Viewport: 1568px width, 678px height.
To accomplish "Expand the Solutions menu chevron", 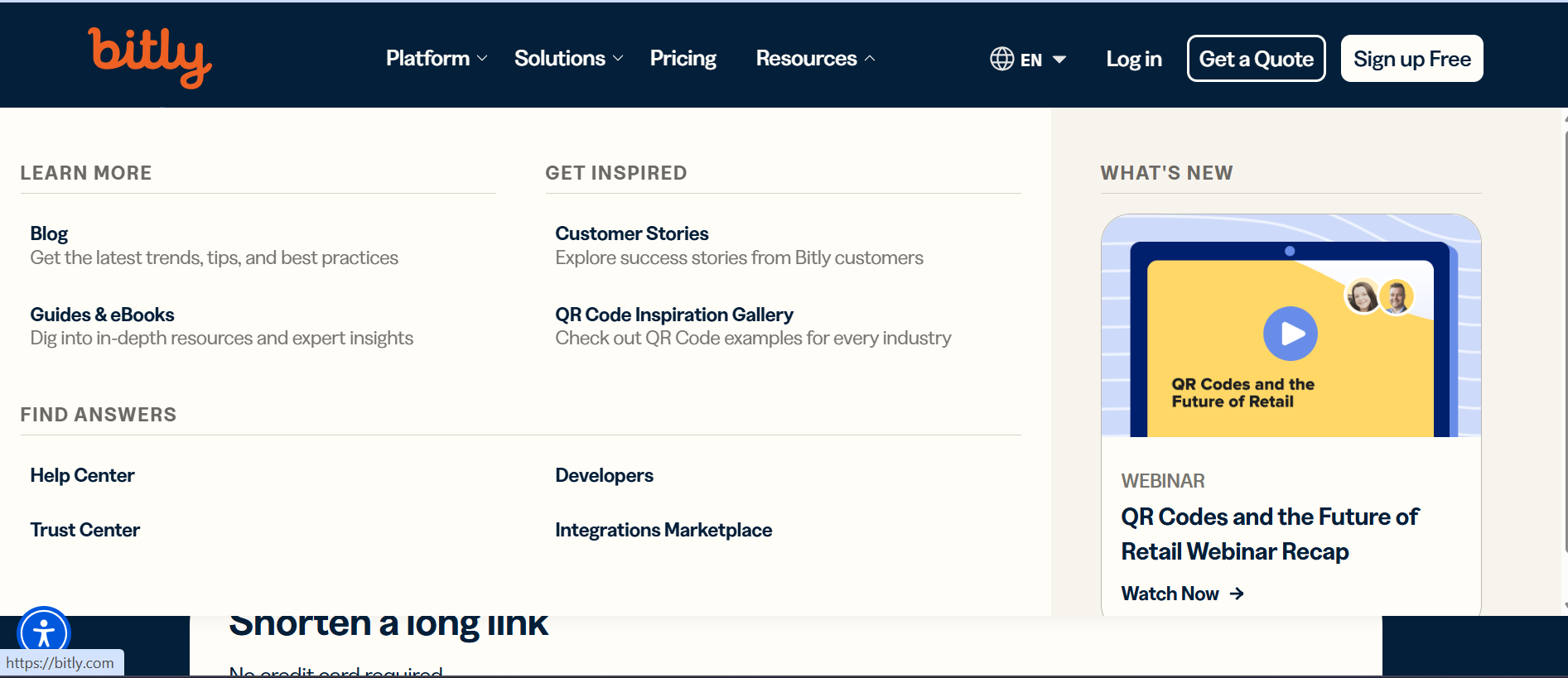I will pos(618,59).
